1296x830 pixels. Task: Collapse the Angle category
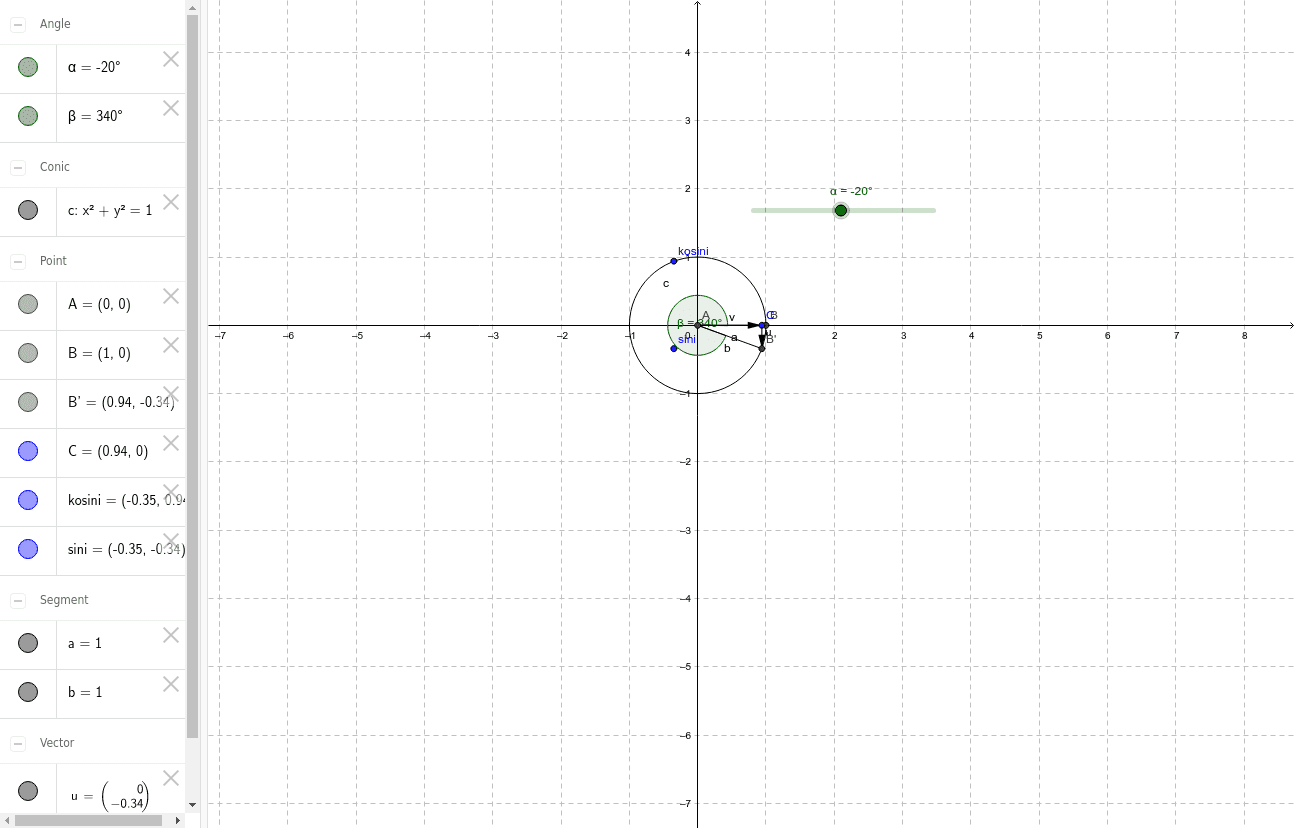pyautogui.click(x=18, y=24)
